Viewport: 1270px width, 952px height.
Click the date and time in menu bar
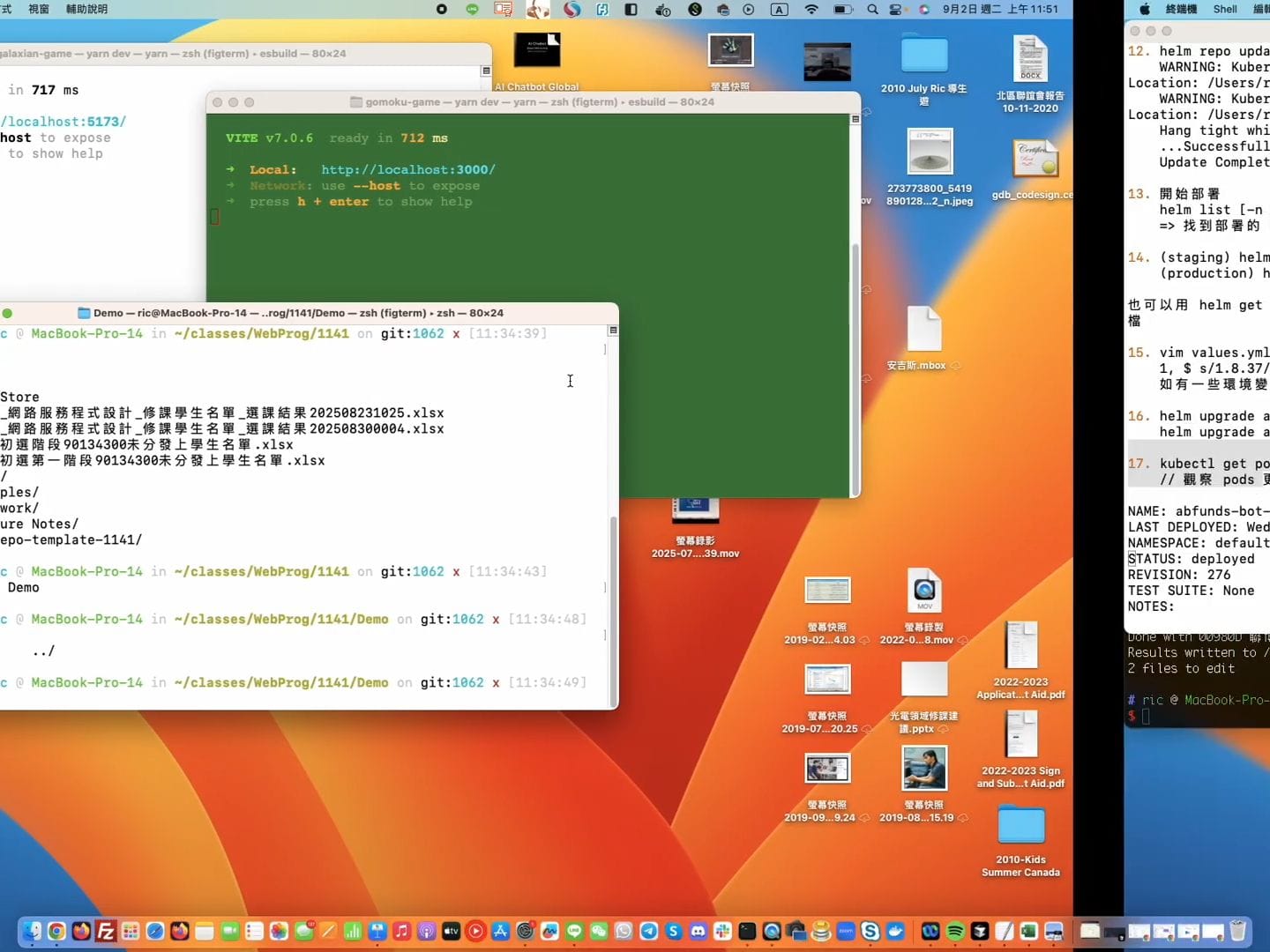point(1000,9)
